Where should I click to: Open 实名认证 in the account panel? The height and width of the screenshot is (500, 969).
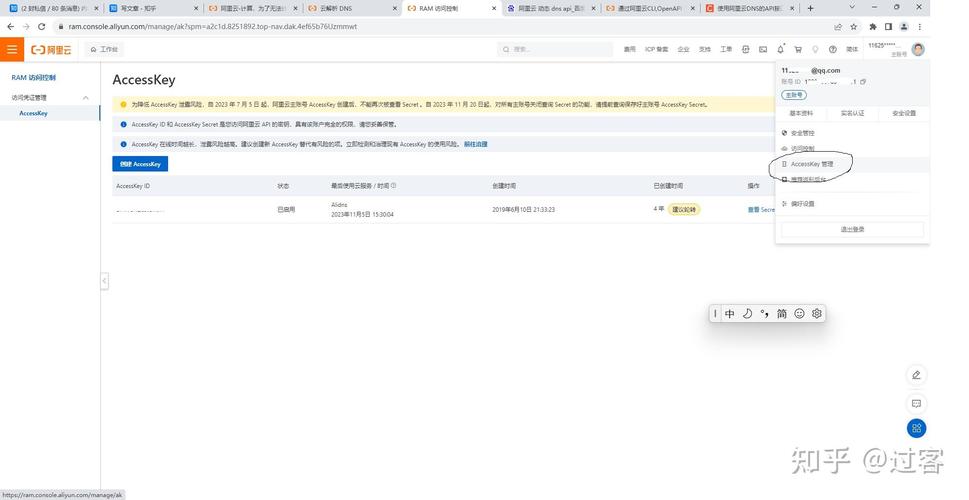click(852, 113)
